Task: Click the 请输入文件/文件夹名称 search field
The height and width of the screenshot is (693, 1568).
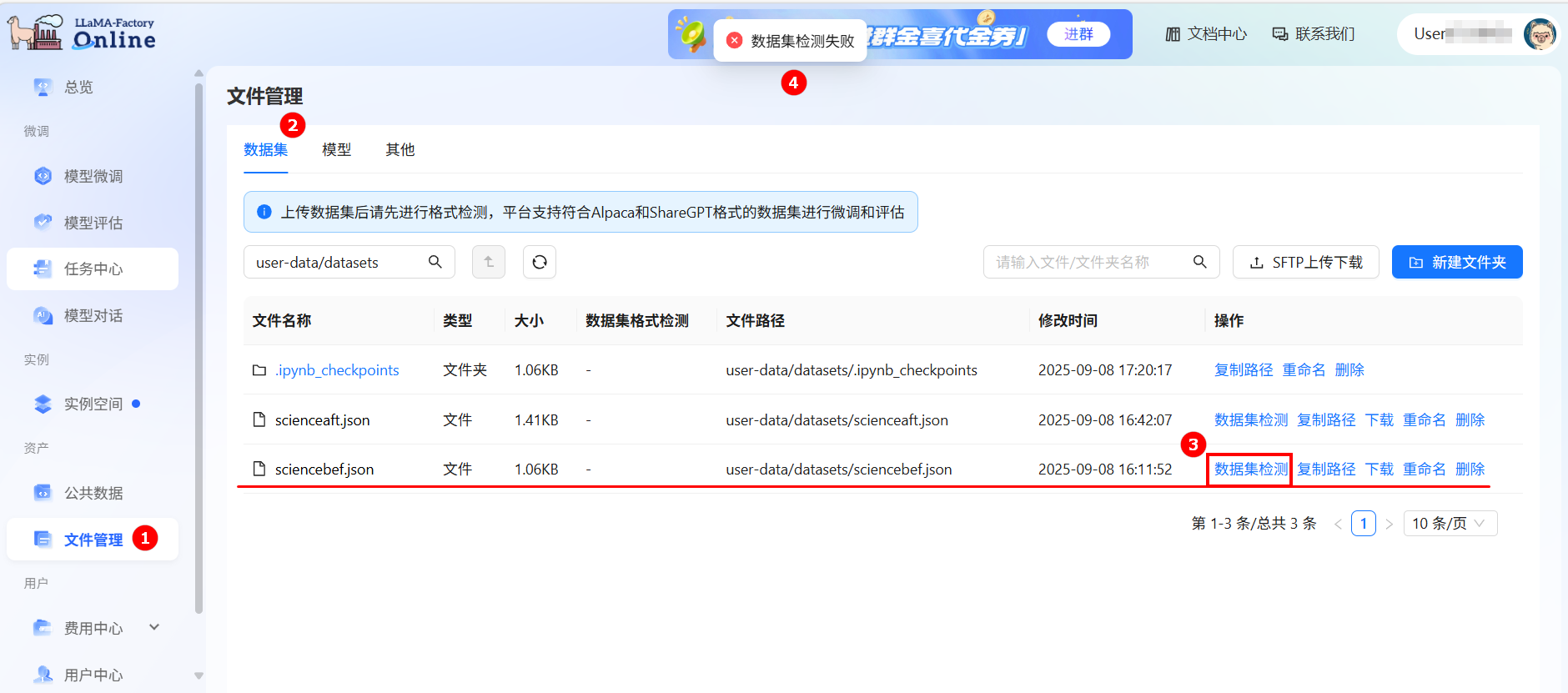Action: tap(1088, 262)
